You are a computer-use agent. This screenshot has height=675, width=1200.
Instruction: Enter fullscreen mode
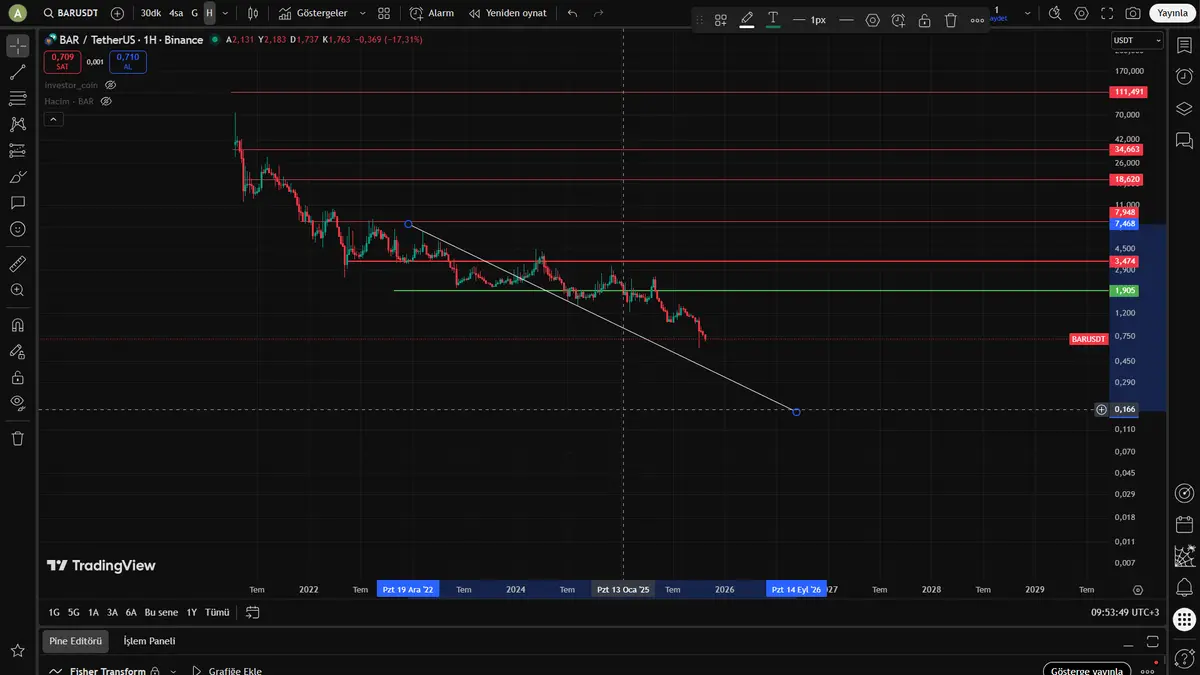(1107, 14)
